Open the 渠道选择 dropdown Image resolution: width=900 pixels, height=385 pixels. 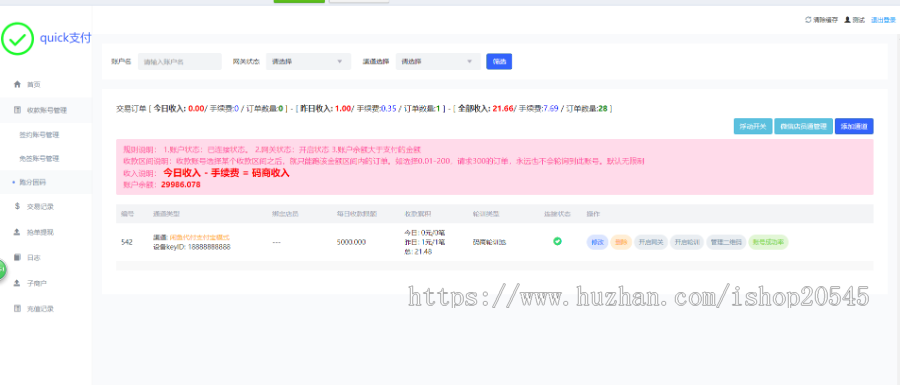coord(438,61)
